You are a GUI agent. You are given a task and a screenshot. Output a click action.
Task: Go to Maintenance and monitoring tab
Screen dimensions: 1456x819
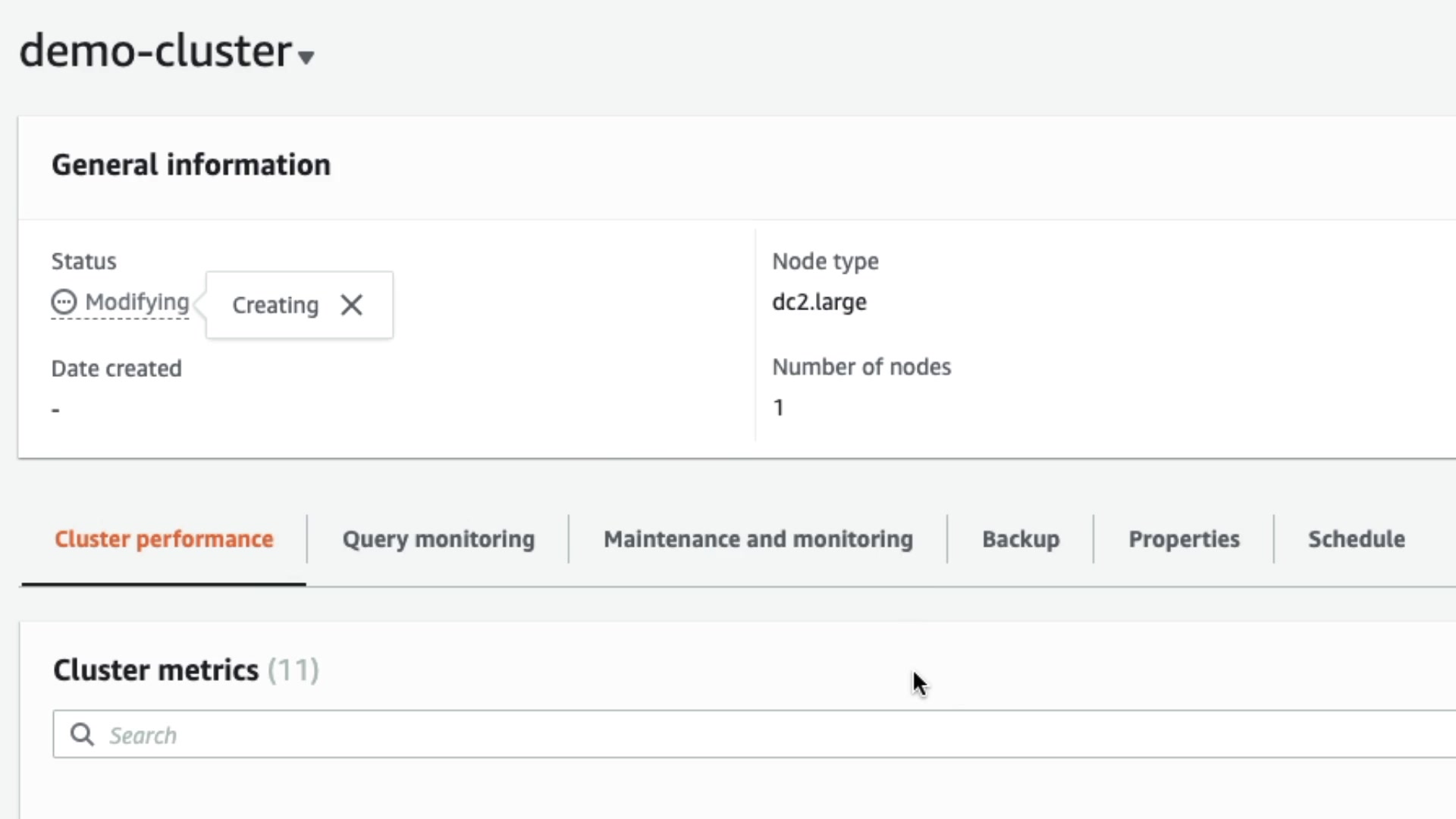click(x=758, y=539)
